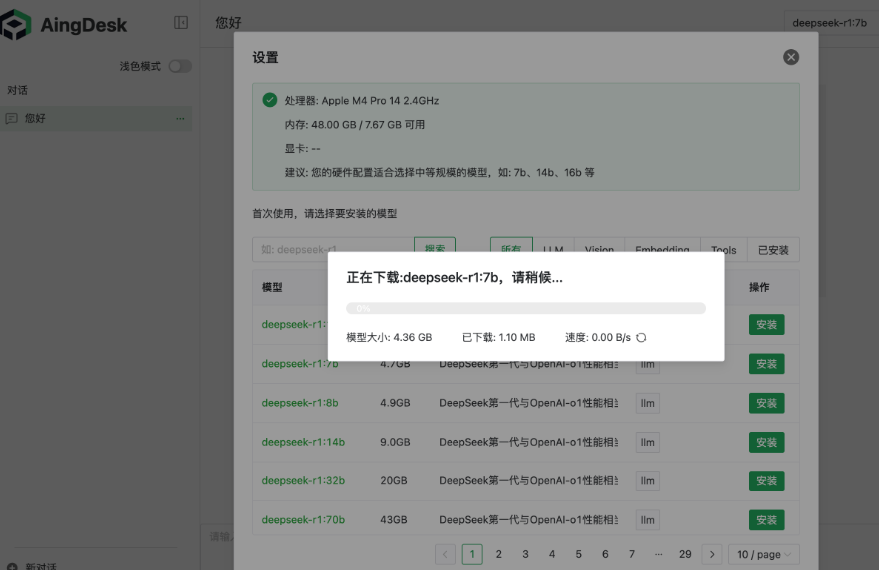Click the green hardware check icon
The image size is (879, 570).
pos(270,100)
